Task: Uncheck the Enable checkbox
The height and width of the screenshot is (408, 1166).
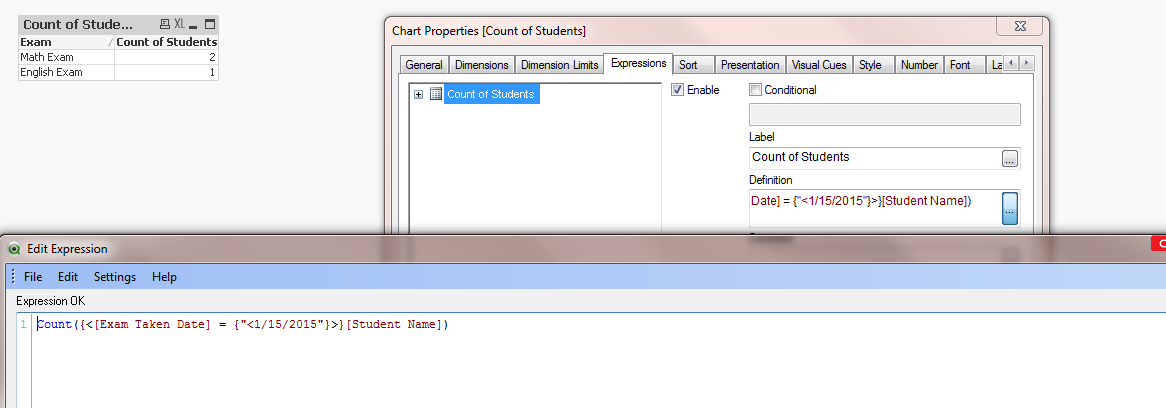Action: tap(677, 90)
